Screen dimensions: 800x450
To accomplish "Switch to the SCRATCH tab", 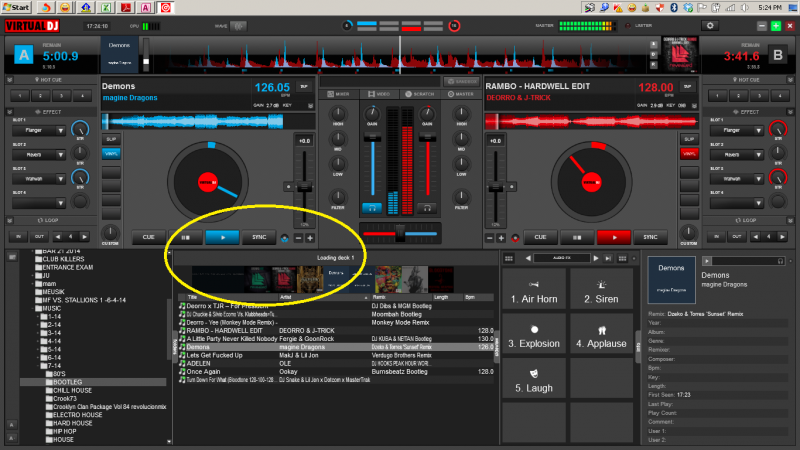I will (419, 94).
